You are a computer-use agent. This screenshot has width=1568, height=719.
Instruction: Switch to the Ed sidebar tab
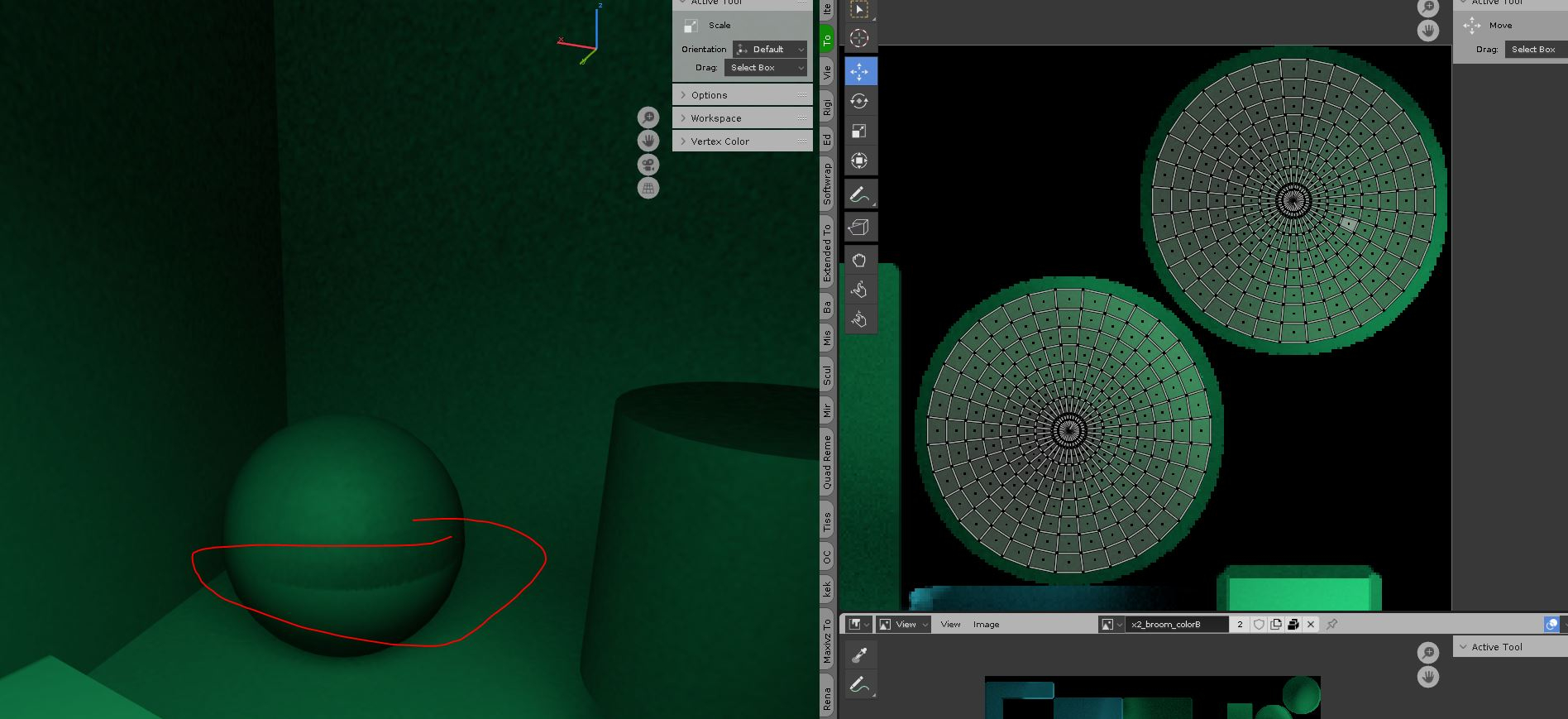pyautogui.click(x=826, y=140)
